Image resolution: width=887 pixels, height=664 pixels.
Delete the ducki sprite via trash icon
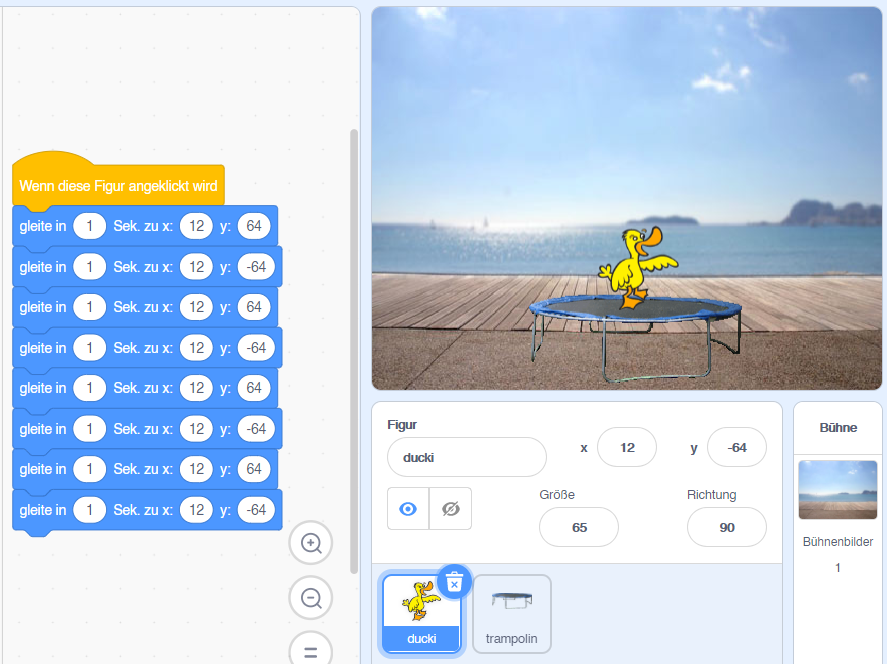click(454, 581)
